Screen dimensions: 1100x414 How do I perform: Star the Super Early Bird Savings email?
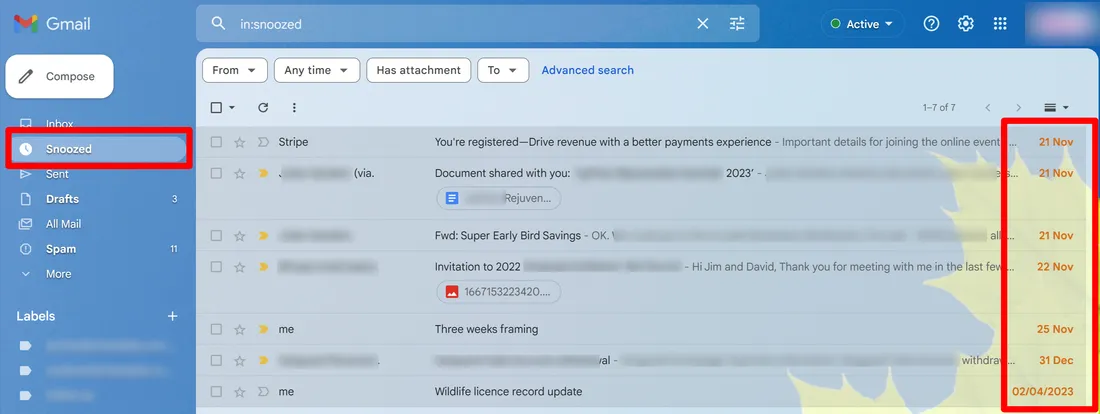240,236
